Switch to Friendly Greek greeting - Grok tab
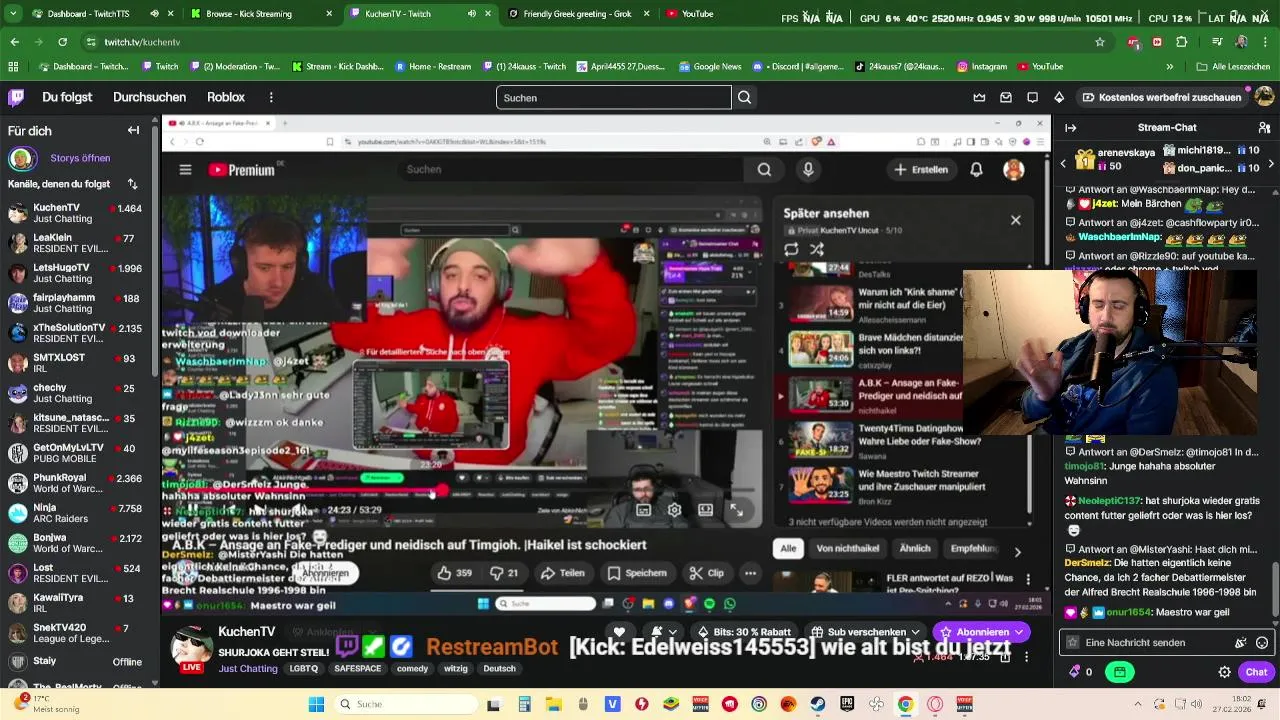The height and width of the screenshot is (720, 1280). coord(578,14)
